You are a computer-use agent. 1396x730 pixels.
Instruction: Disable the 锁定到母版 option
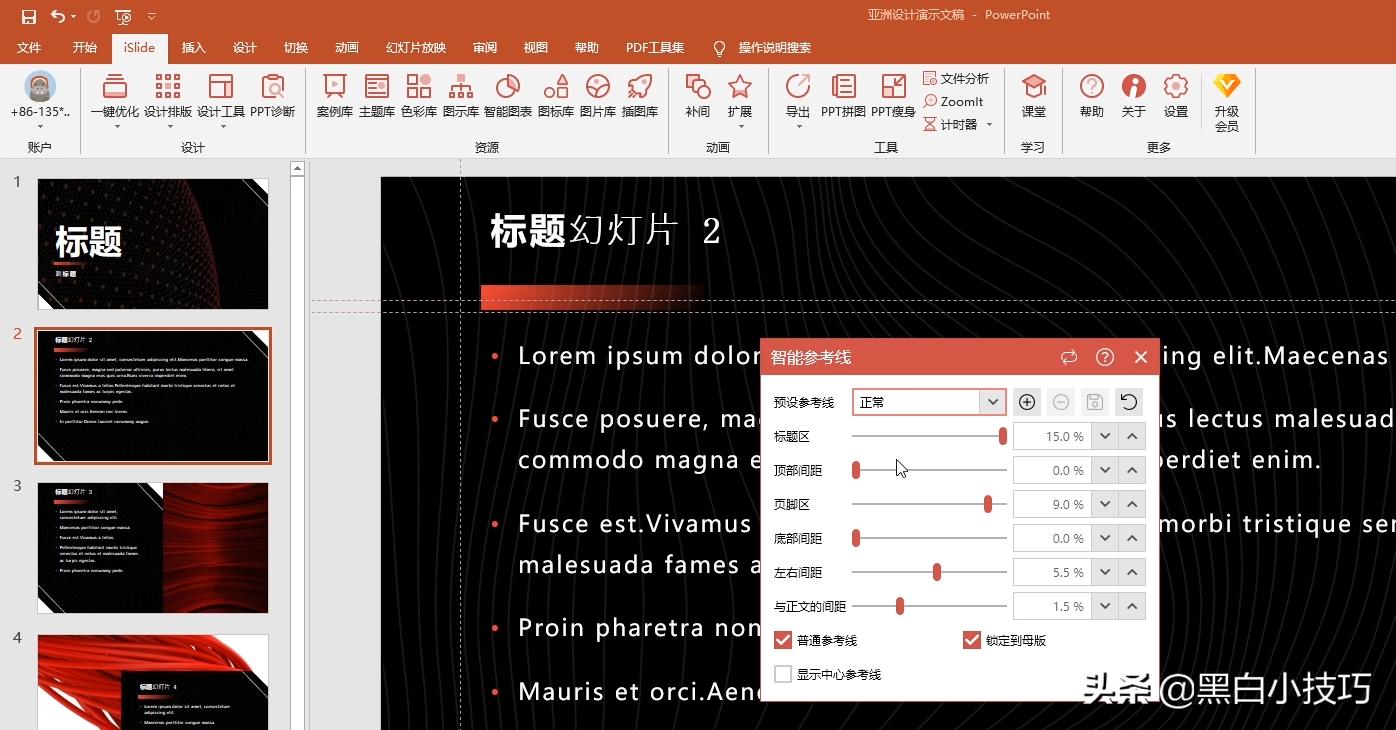coord(971,639)
